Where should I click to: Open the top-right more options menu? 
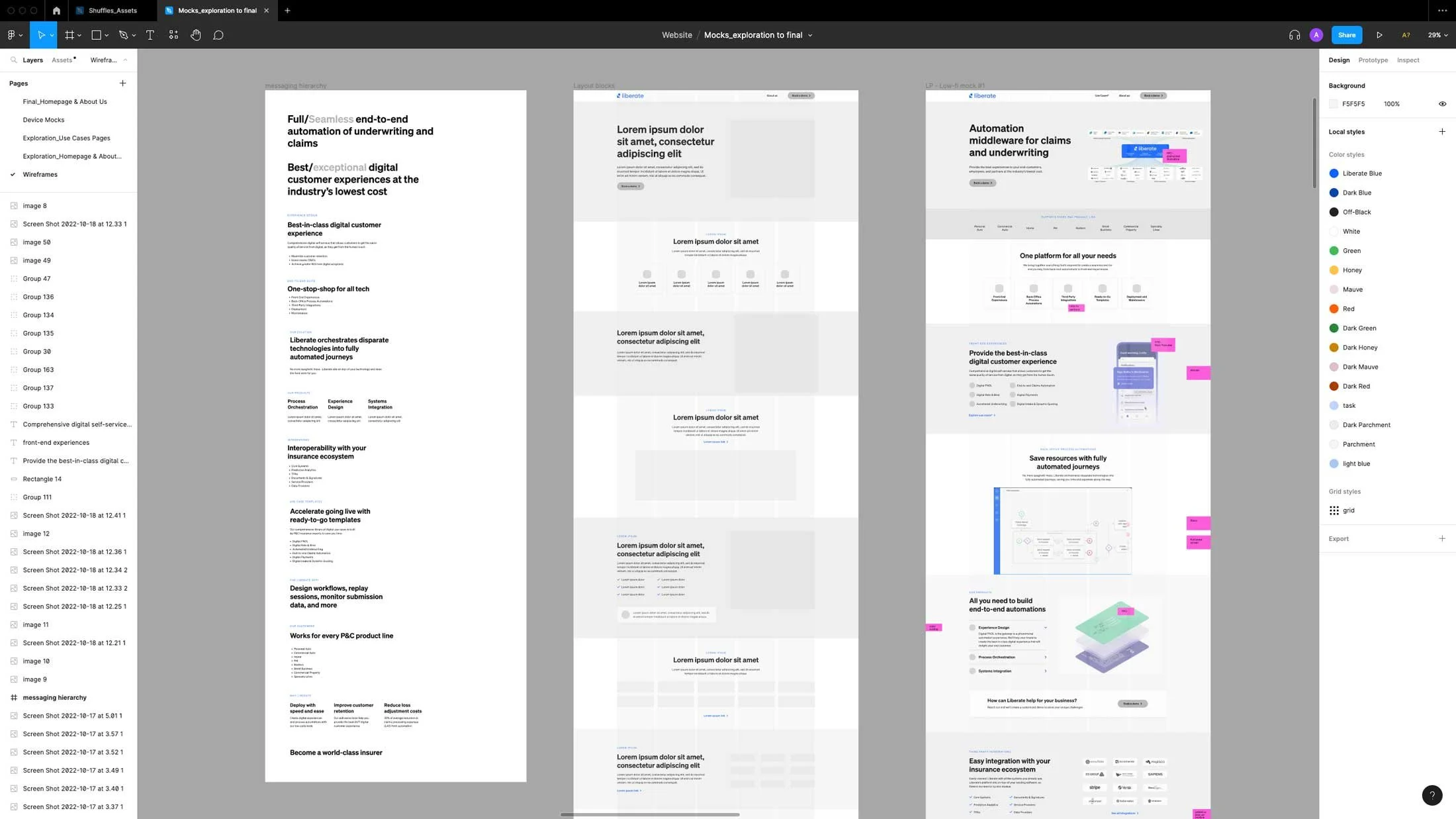click(x=1442, y=11)
